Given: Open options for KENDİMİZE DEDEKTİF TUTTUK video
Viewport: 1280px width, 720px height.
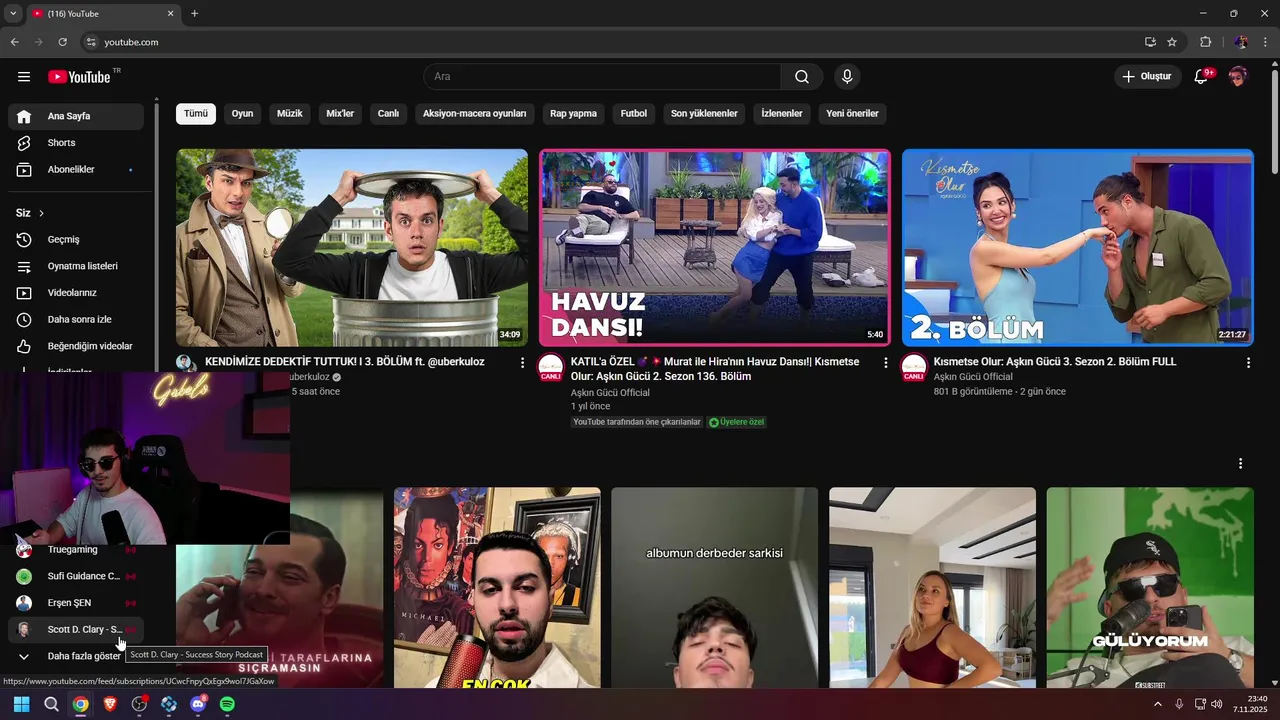Looking at the screenshot, I should [522, 363].
